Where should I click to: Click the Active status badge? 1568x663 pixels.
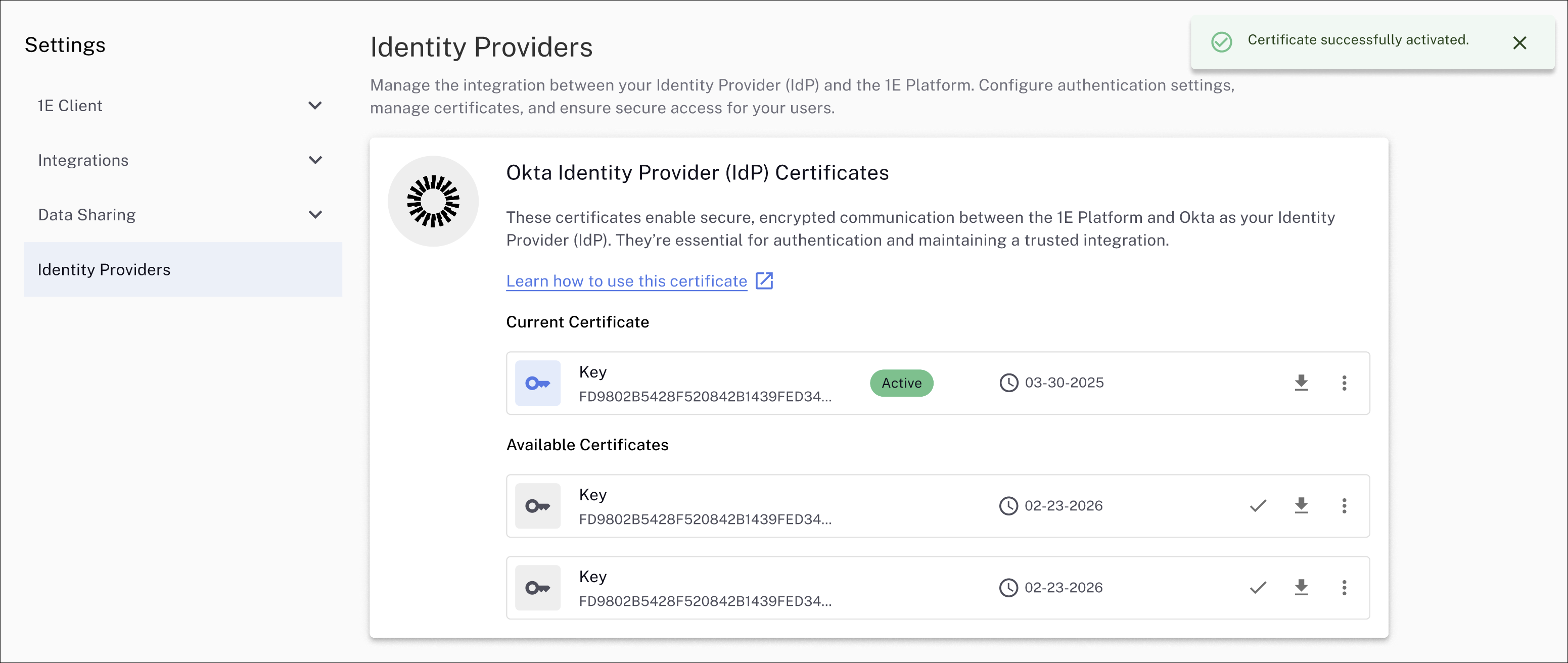[x=901, y=383]
